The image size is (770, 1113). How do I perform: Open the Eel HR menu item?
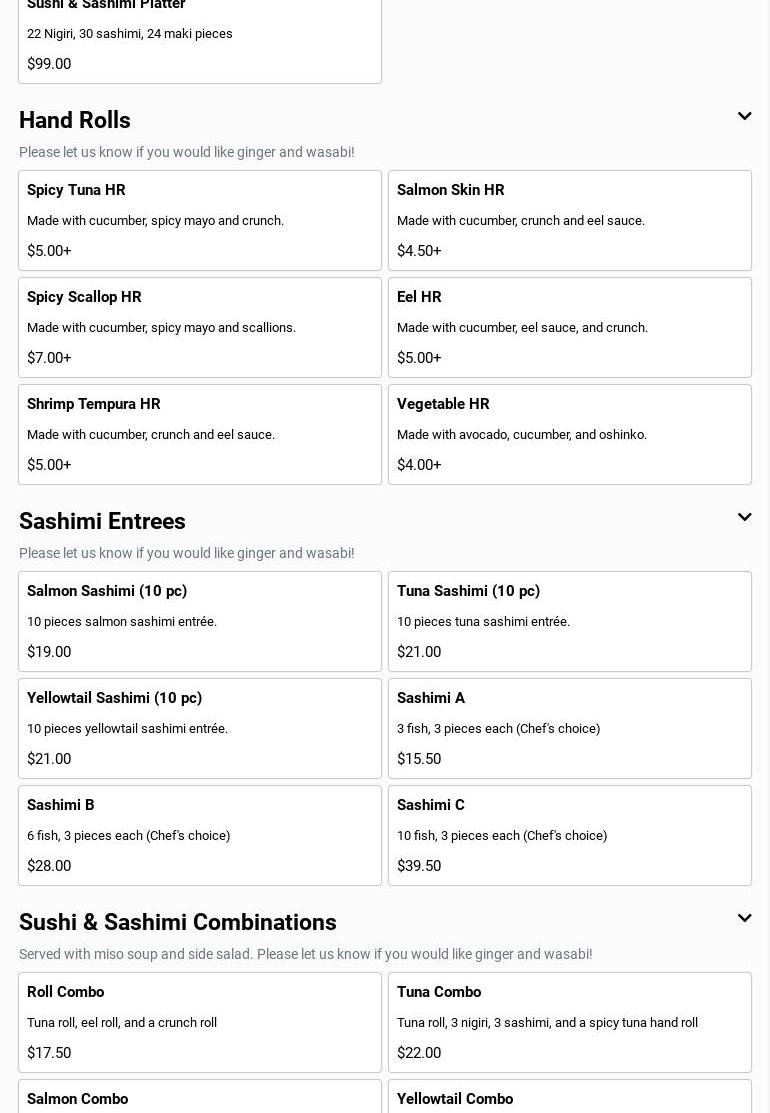click(x=570, y=327)
